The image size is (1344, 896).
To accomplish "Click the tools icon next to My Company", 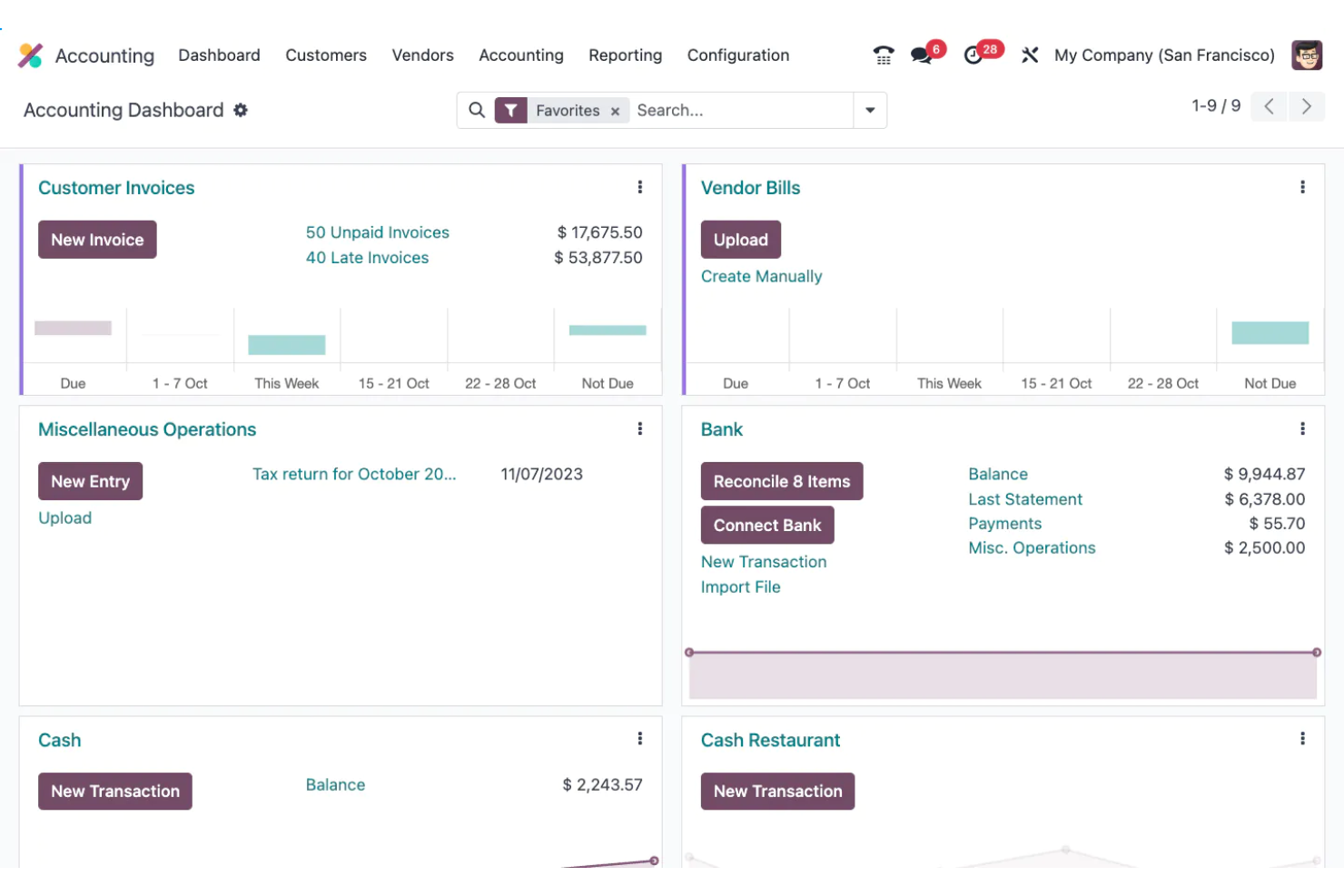I will [x=1030, y=54].
